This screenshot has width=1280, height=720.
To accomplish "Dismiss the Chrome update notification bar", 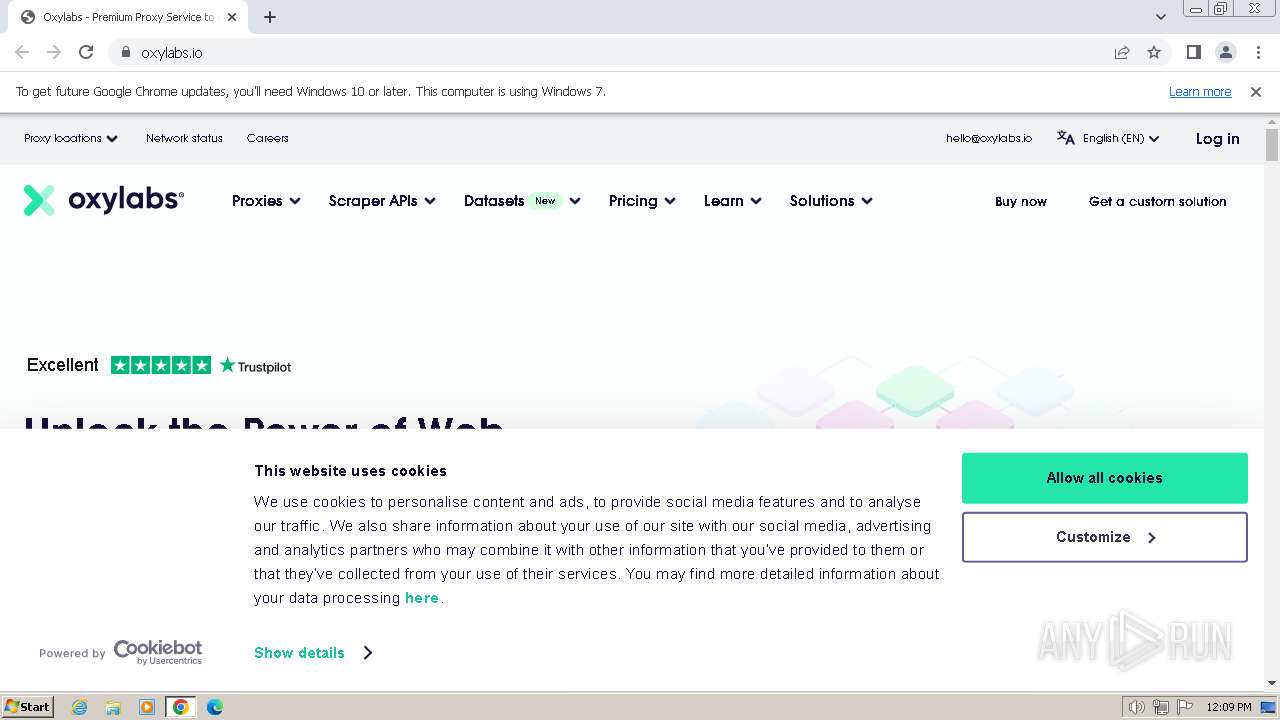I will [1256, 91].
